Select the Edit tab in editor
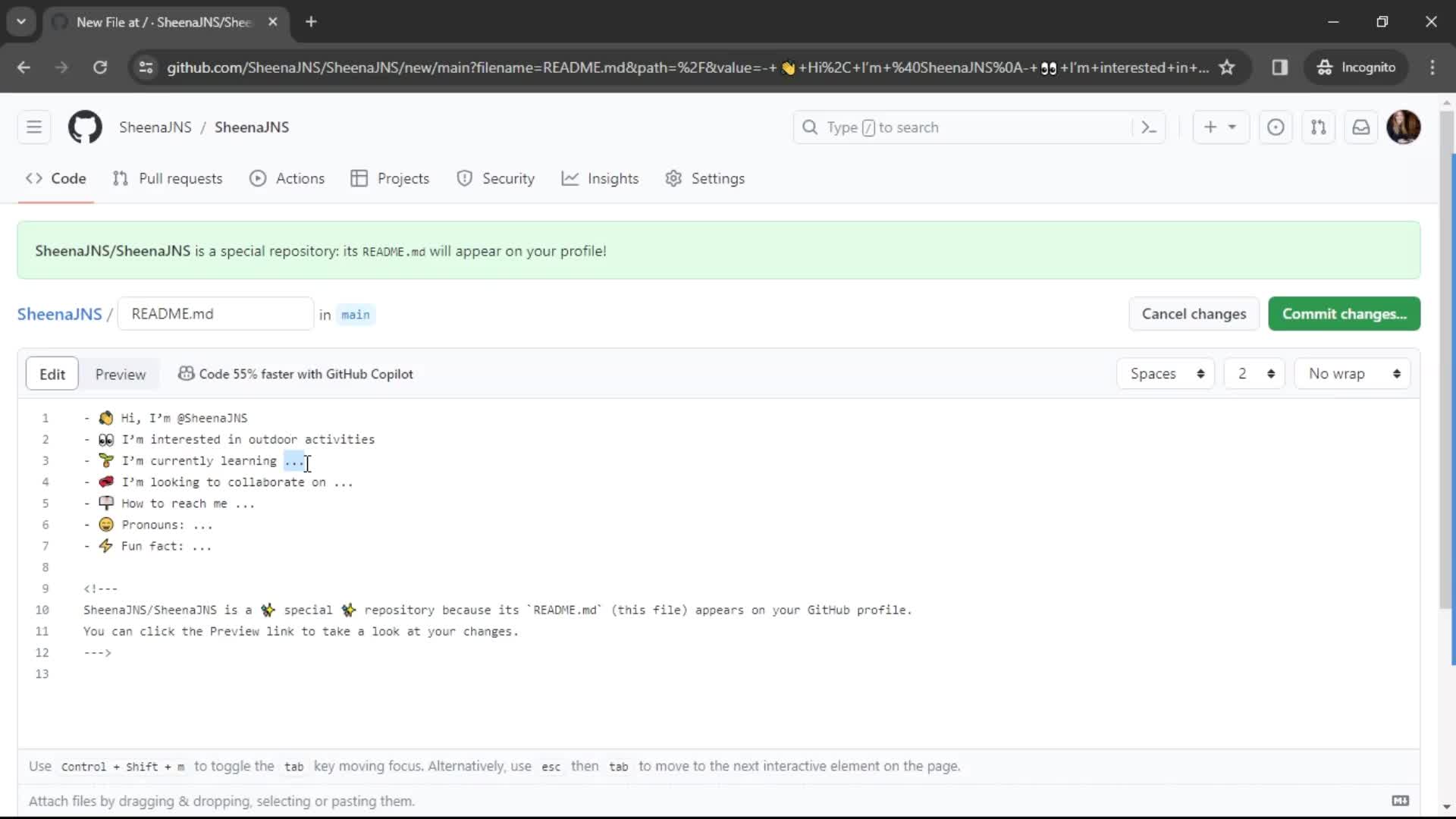 click(52, 373)
